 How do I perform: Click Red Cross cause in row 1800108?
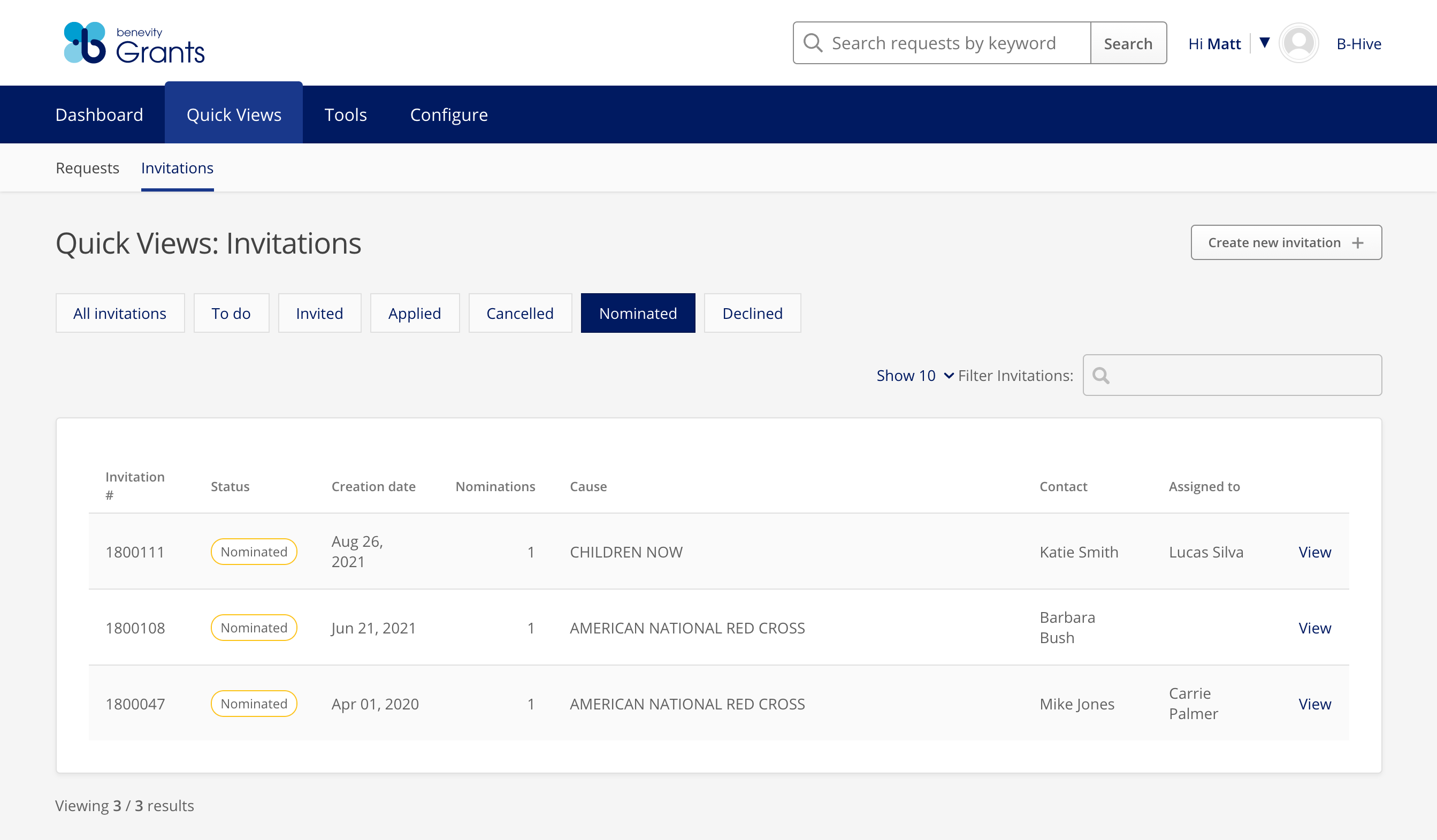tap(687, 628)
